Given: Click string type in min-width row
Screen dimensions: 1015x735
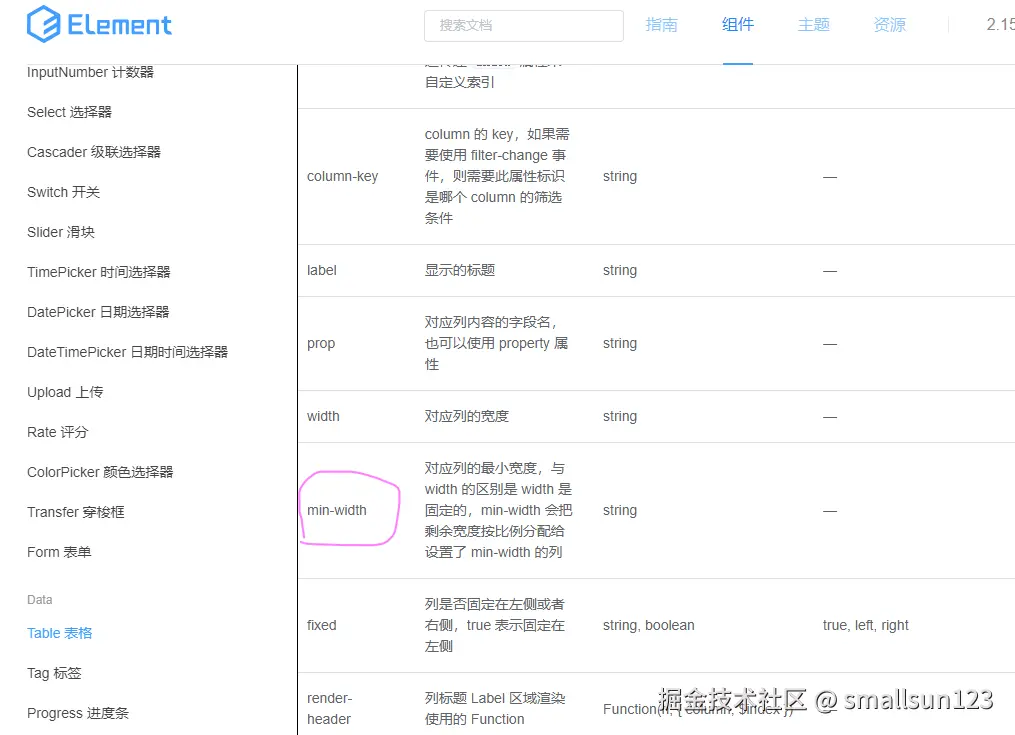Looking at the screenshot, I should click(x=620, y=510).
